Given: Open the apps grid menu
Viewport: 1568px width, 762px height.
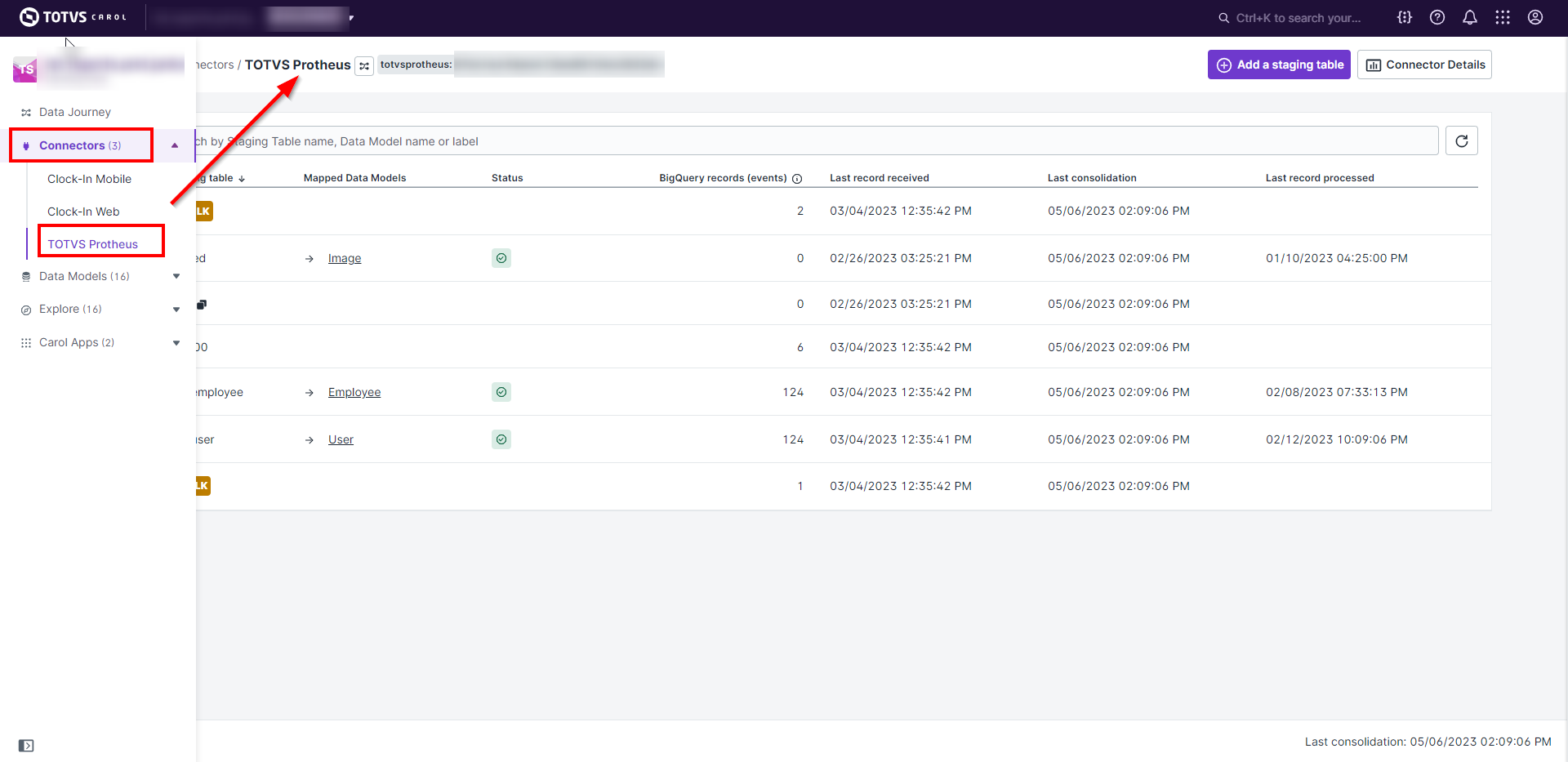Looking at the screenshot, I should tap(1503, 17).
